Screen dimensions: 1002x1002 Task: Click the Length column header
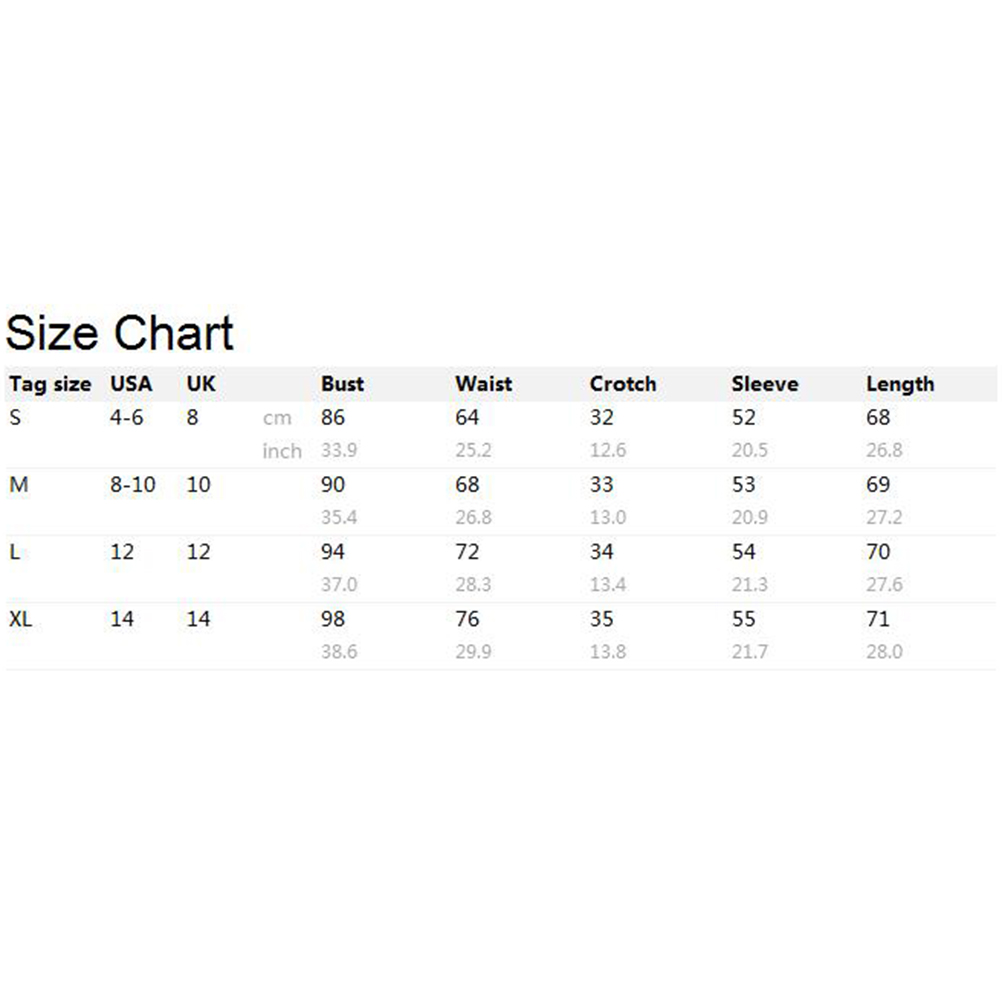click(900, 384)
